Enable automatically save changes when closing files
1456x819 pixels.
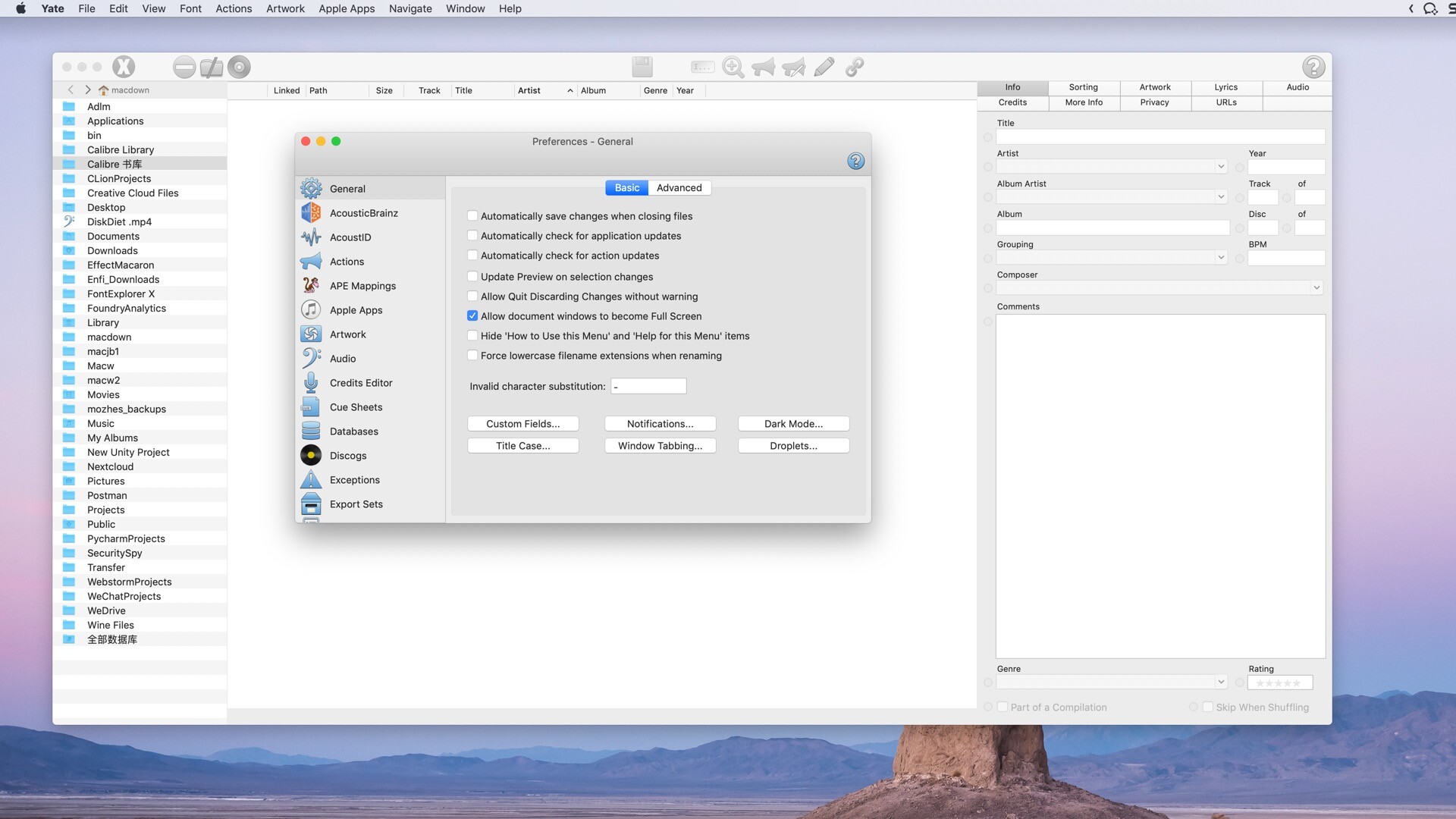(x=472, y=215)
